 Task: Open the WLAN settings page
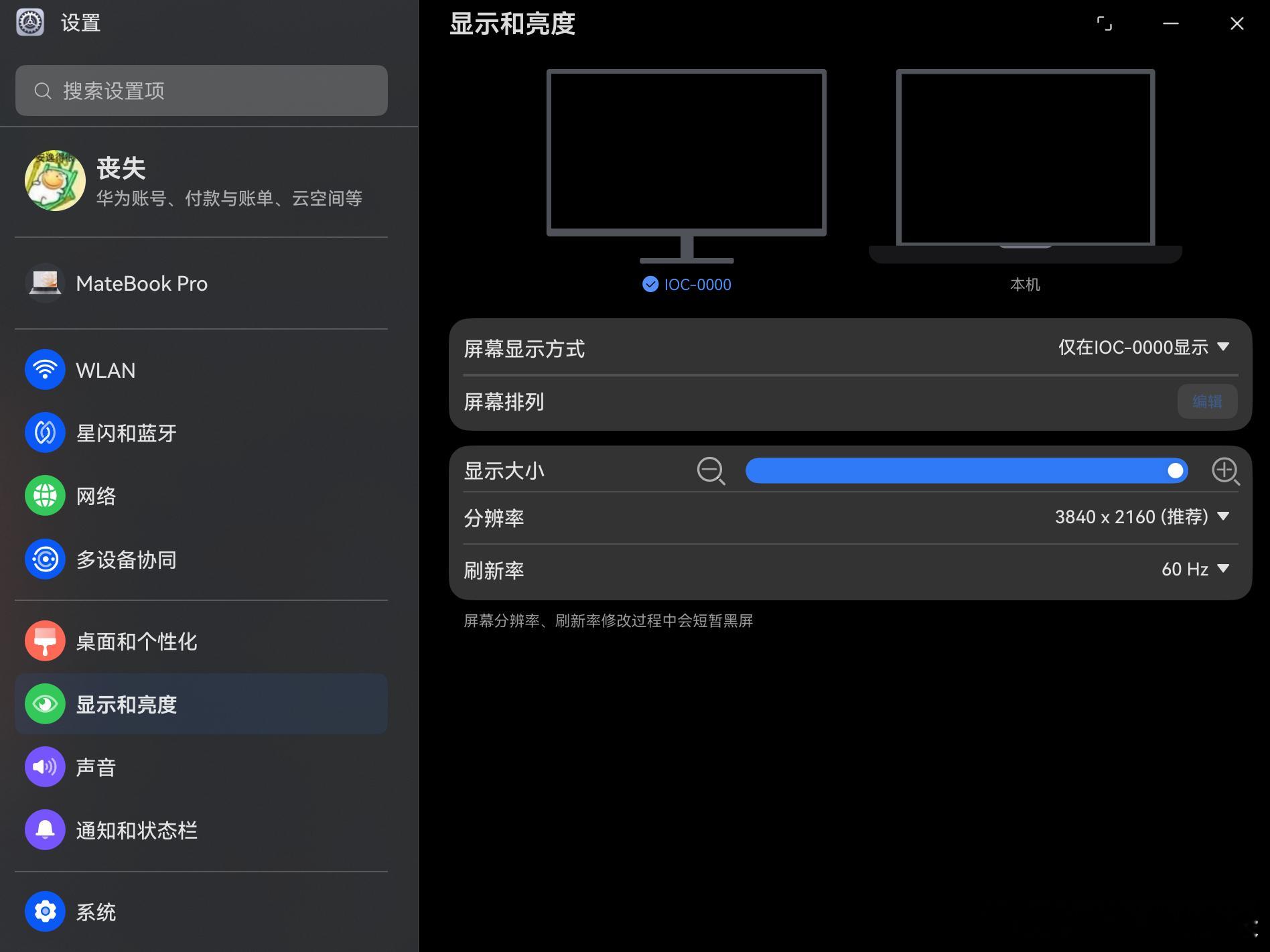coord(201,370)
